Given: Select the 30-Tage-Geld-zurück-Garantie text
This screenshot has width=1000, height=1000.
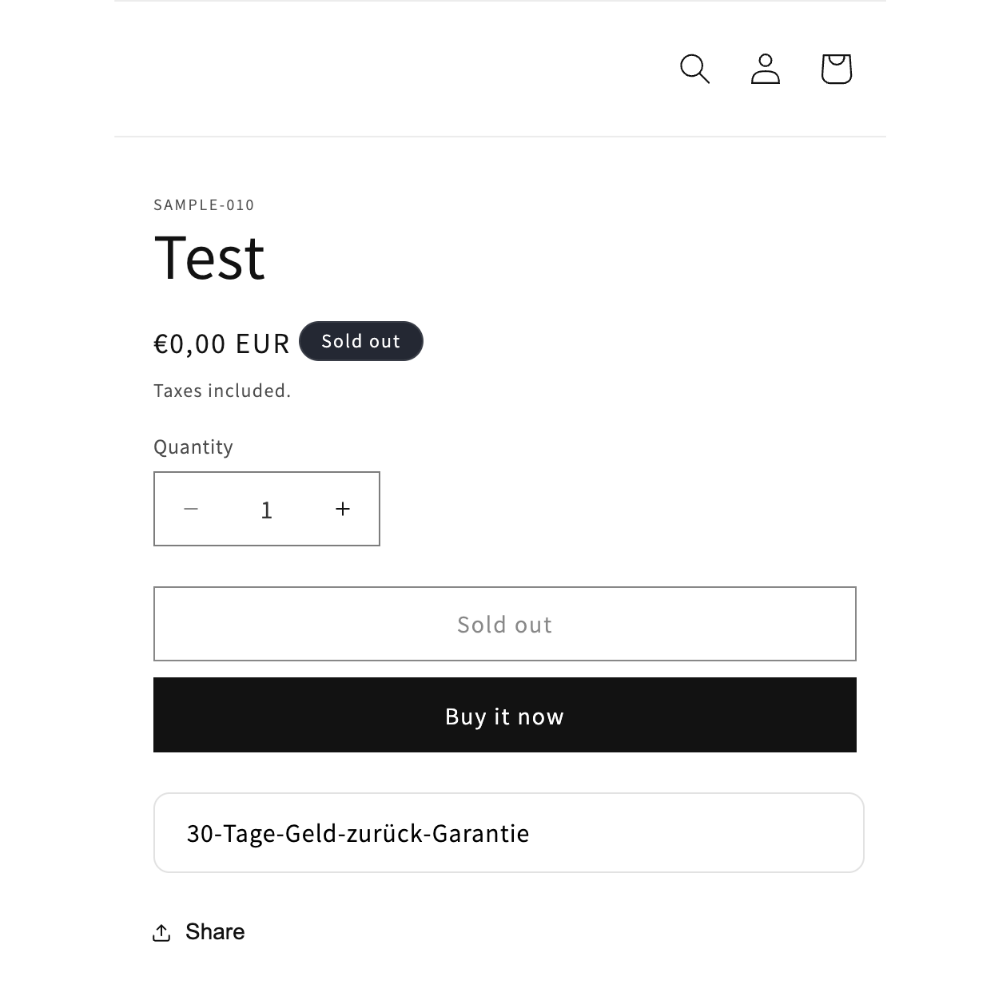Looking at the screenshot, I should (358, 834).
